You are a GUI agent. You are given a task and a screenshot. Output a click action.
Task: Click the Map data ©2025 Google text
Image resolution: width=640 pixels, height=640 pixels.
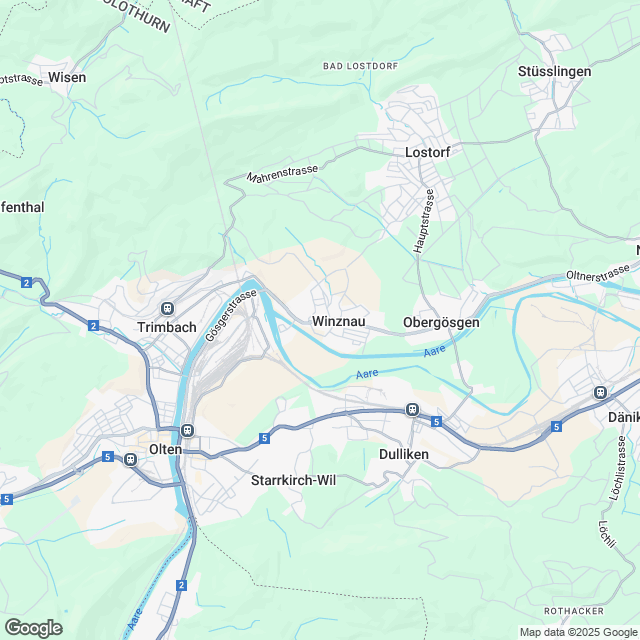pos(578,633)
